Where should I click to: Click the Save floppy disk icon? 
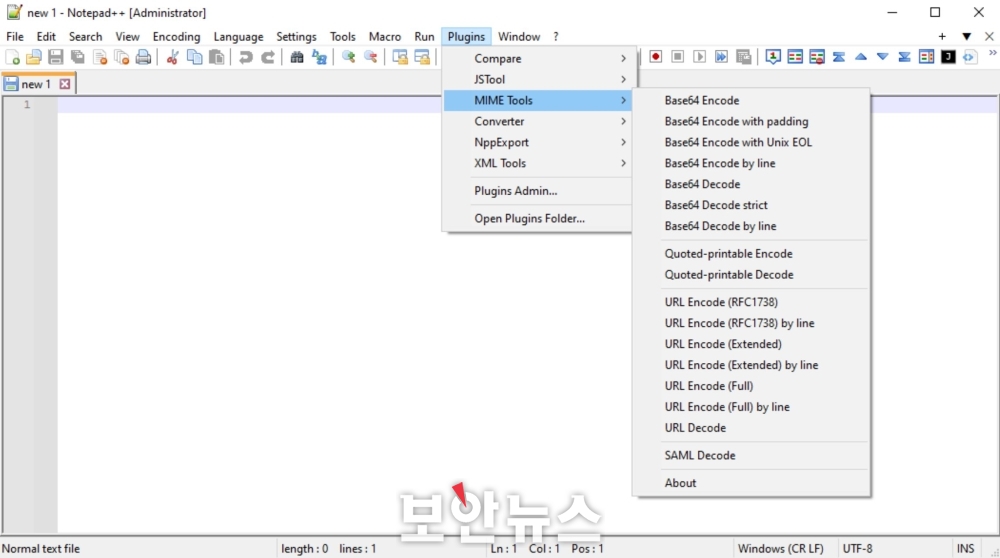pyautogui.click(x=55, y=57)
